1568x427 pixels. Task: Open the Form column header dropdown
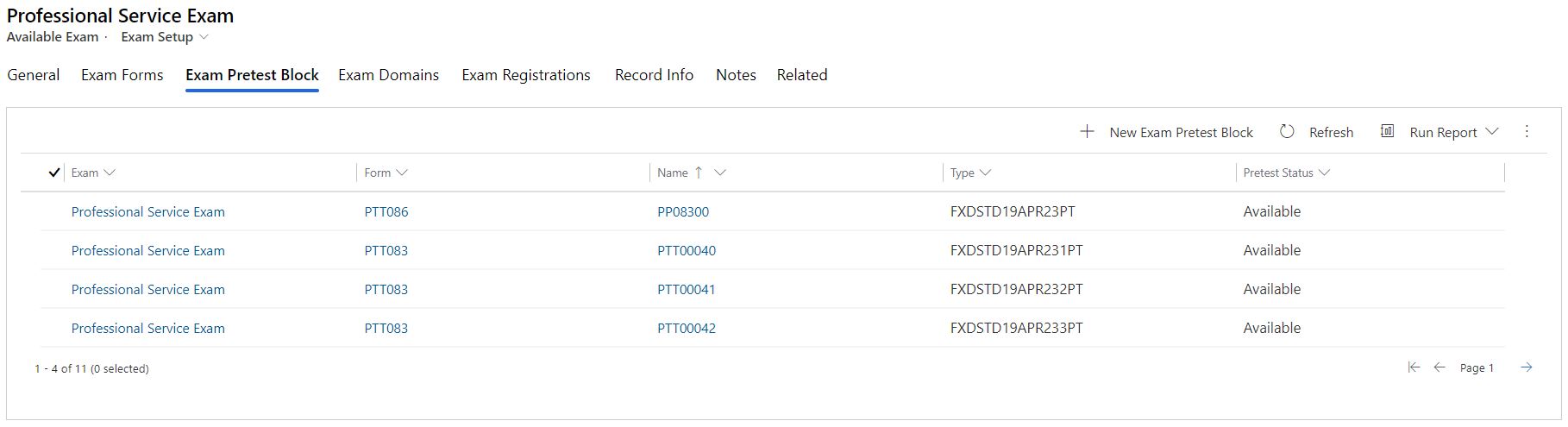pyautogui.click(x=402, y=173)
